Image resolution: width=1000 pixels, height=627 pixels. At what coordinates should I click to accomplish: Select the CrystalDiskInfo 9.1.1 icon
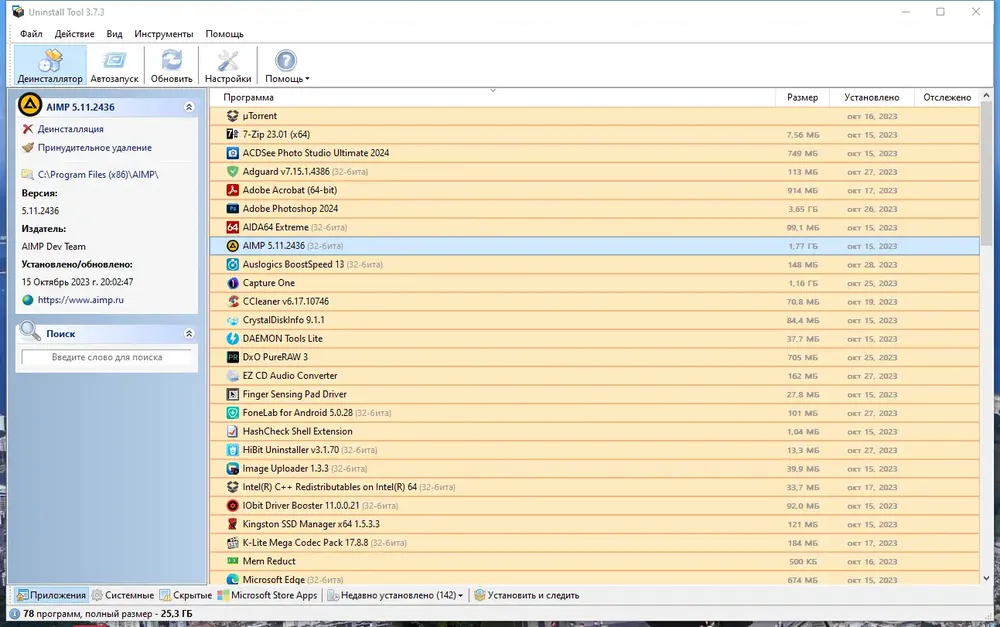(x=233, y=320)
